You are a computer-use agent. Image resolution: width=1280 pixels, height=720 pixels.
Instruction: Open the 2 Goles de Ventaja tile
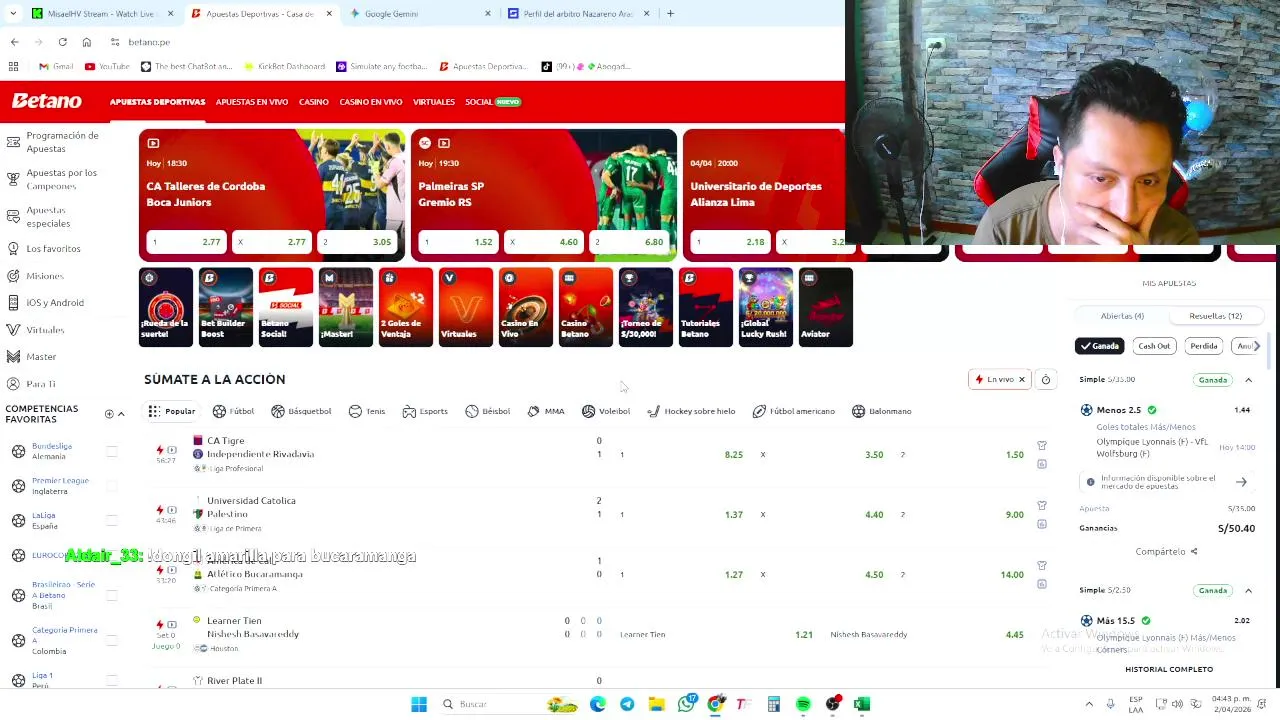pos(406,307)
